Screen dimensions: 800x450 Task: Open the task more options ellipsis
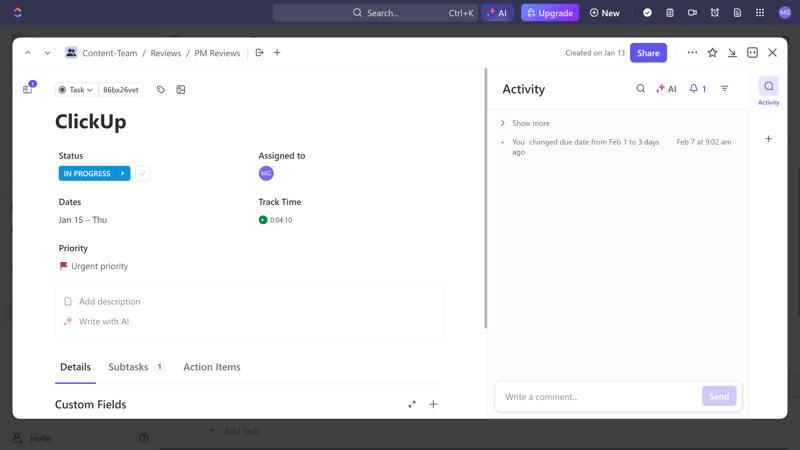pos(692,53)
